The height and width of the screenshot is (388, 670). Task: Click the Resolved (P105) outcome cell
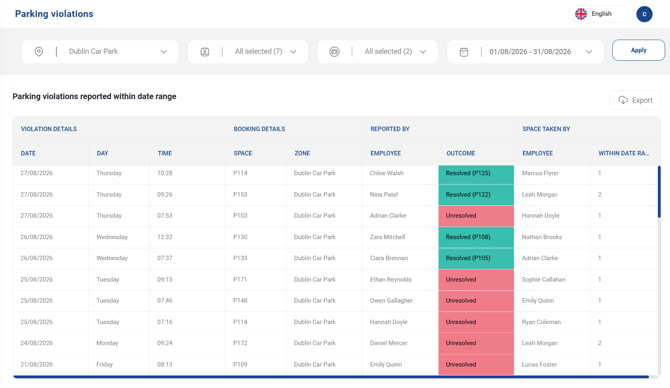pyautogui.click(x=476, y=259)
